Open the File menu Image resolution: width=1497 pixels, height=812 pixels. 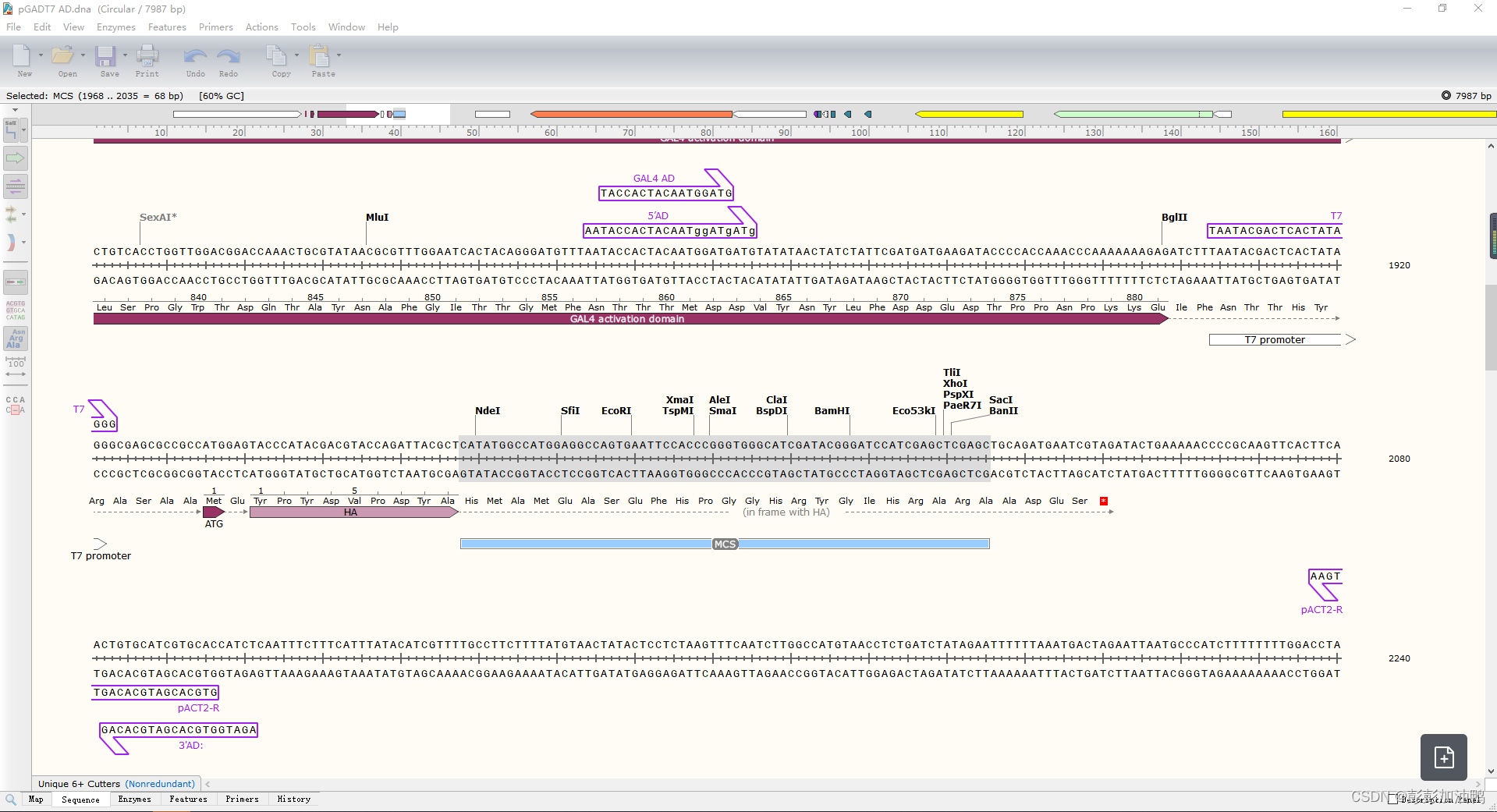coord(14,27)
